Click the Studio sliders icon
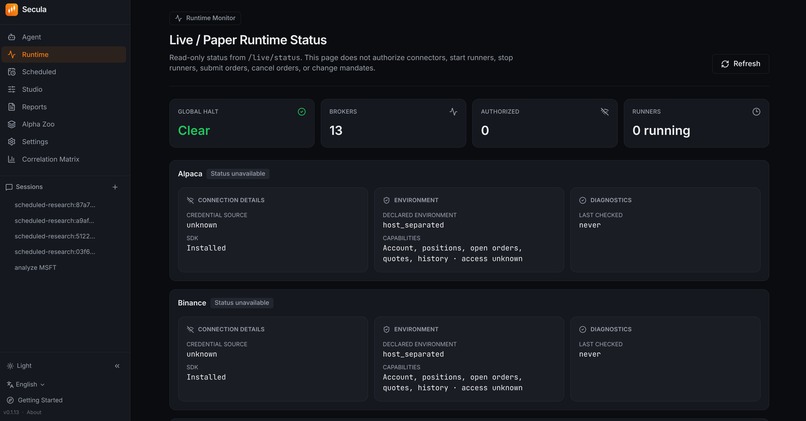806x421 pixels. (11, 89)
